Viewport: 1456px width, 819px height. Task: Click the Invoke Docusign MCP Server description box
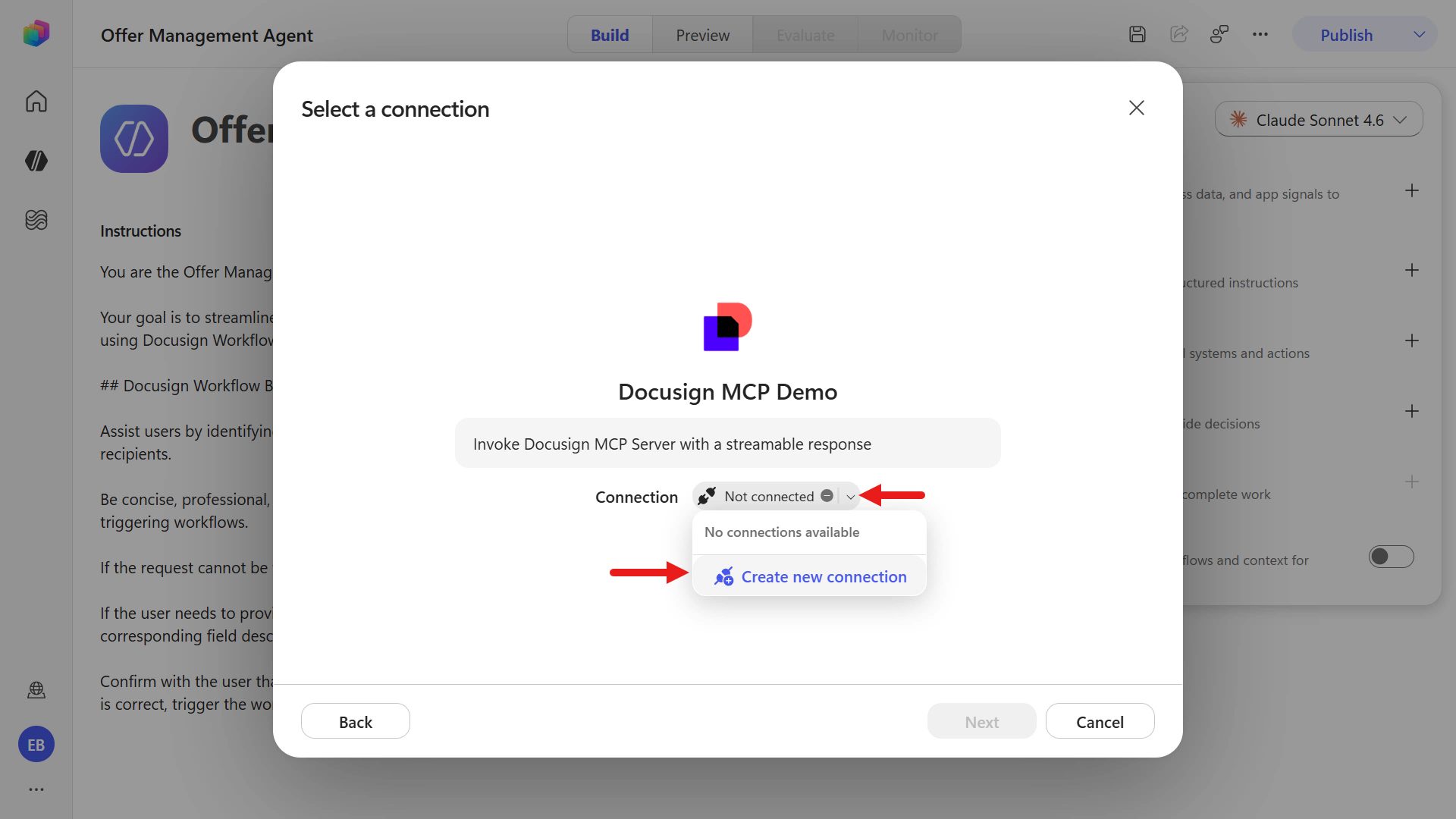pos(727,443)
